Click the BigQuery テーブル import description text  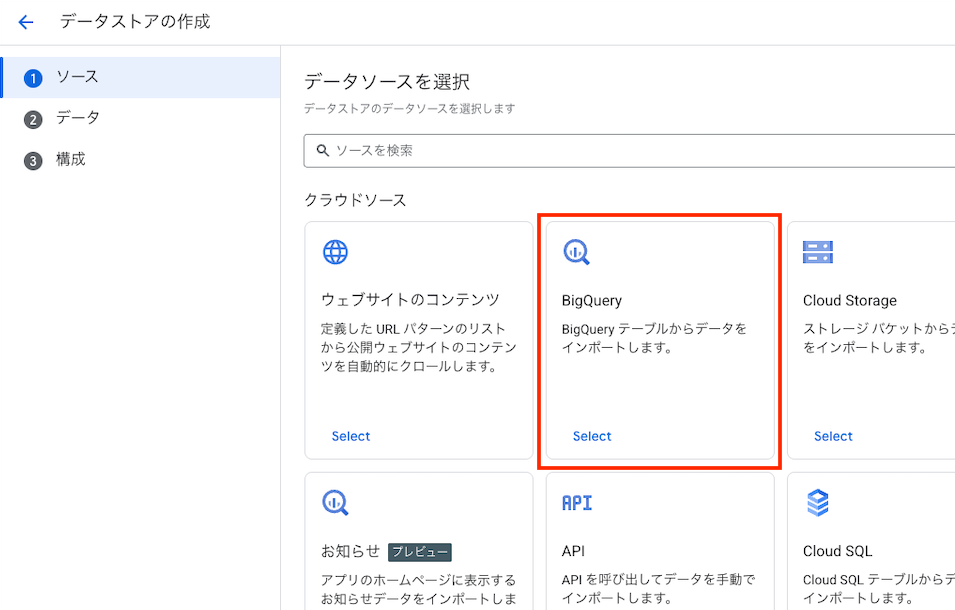(x=654, y=338)
